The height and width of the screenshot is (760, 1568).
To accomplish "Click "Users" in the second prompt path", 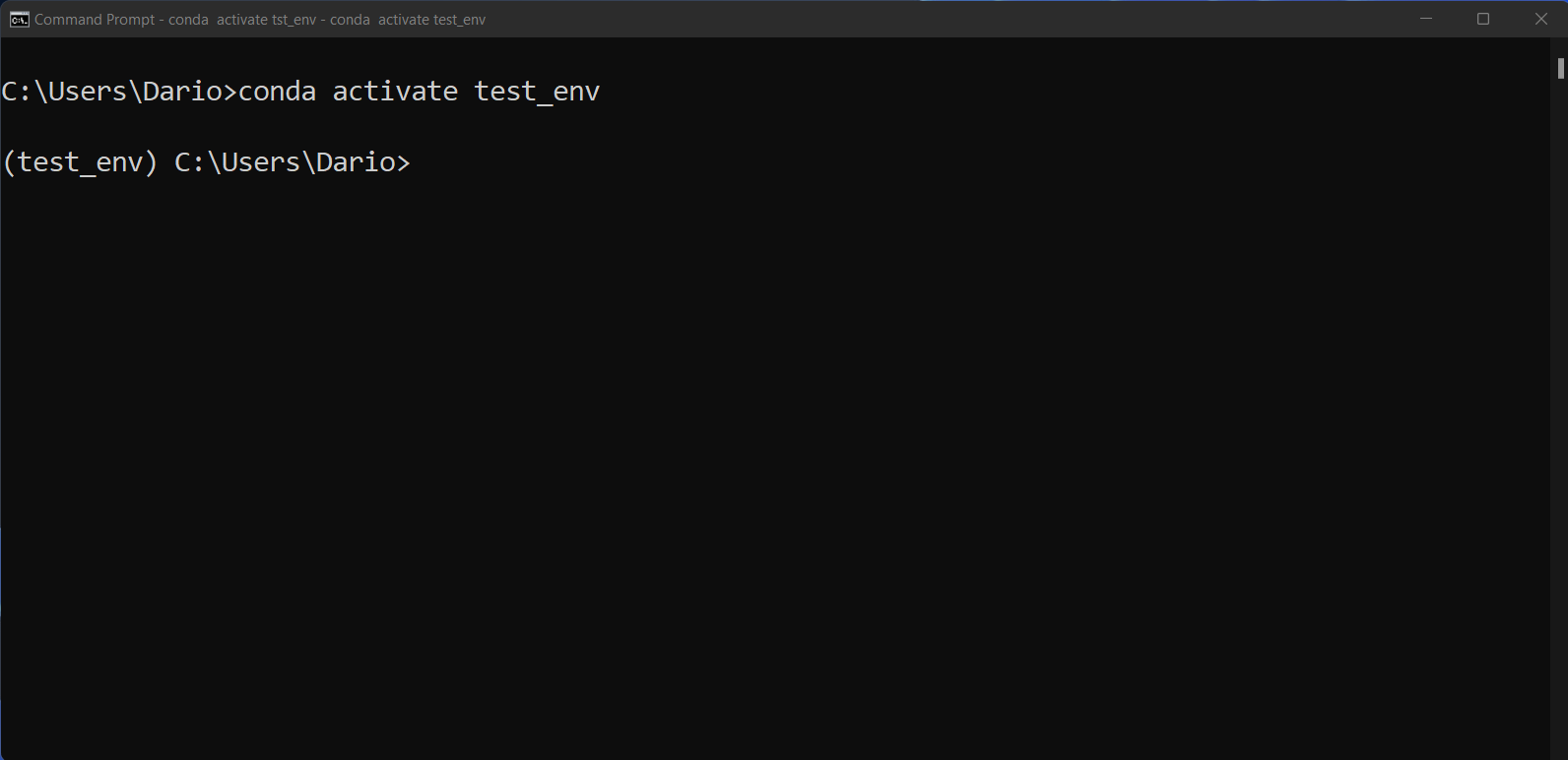I will 261,162.
